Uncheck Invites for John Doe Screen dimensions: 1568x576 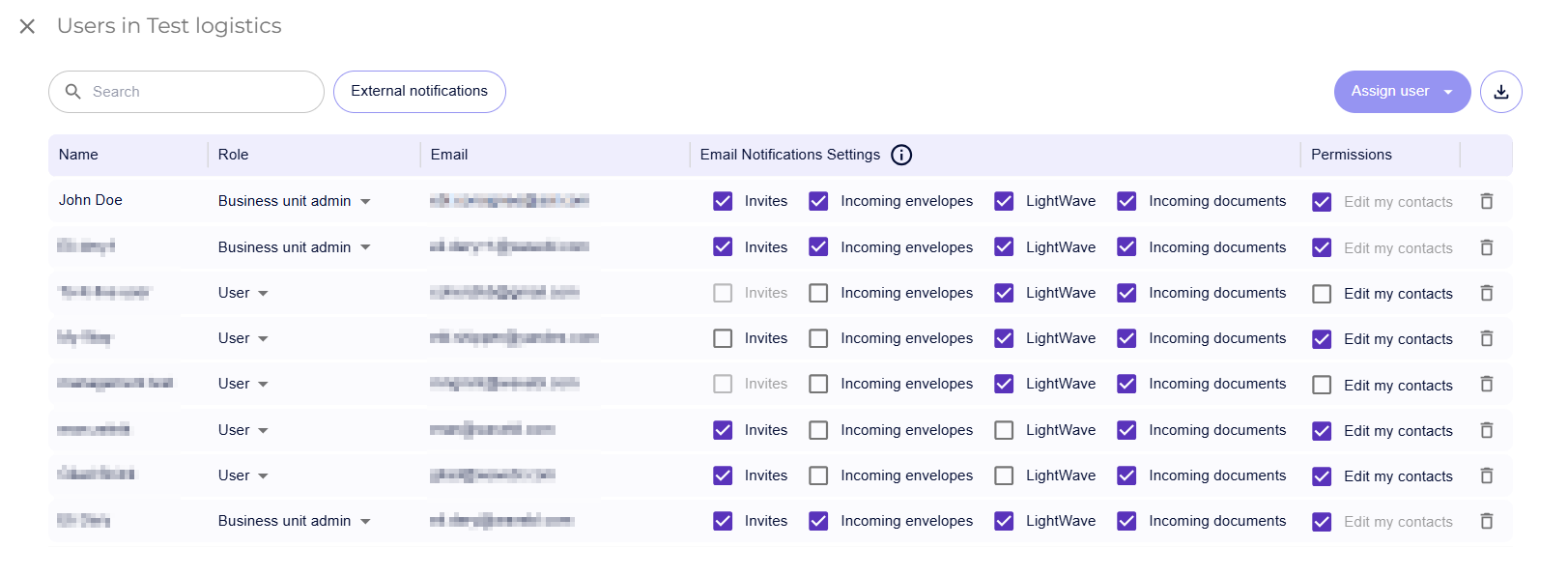[x=723, y=201]
